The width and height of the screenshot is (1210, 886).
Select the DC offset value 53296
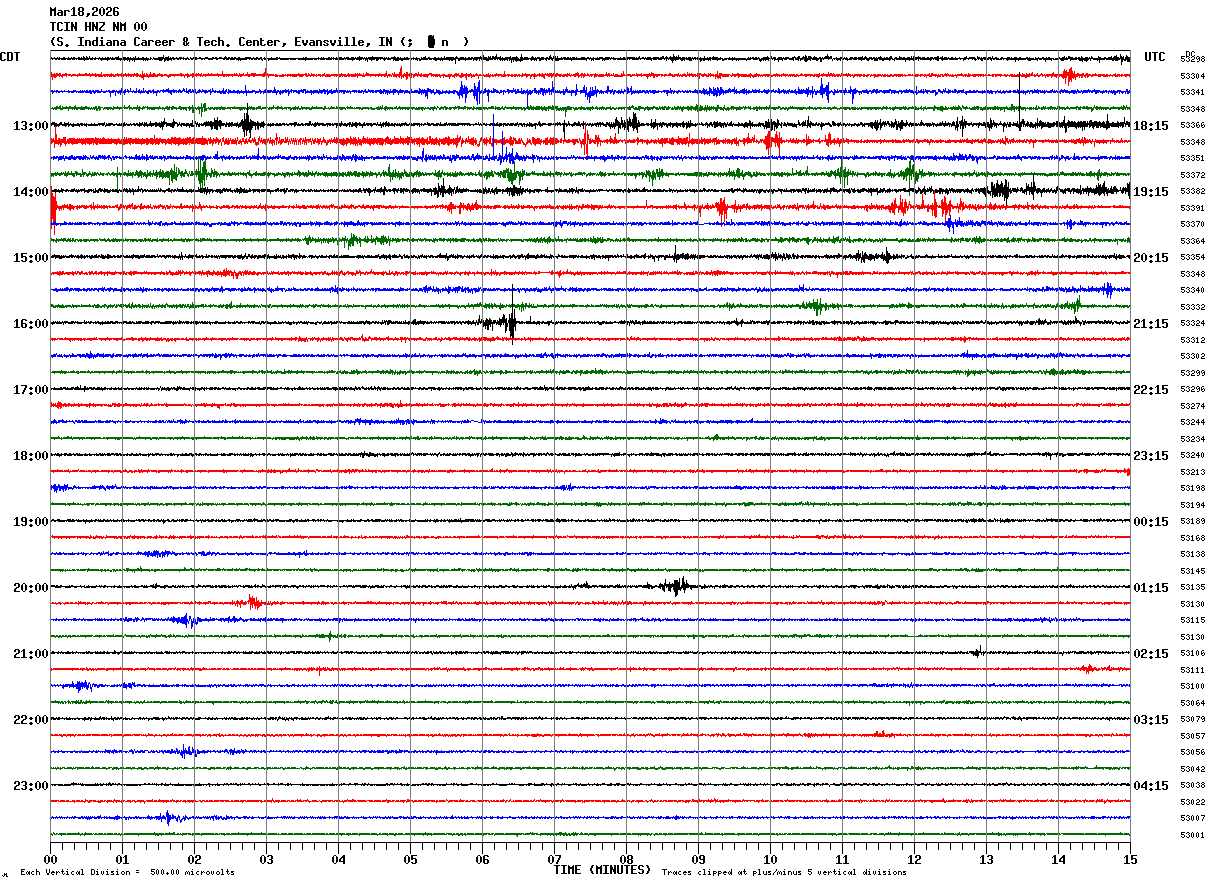[1192, 389]
